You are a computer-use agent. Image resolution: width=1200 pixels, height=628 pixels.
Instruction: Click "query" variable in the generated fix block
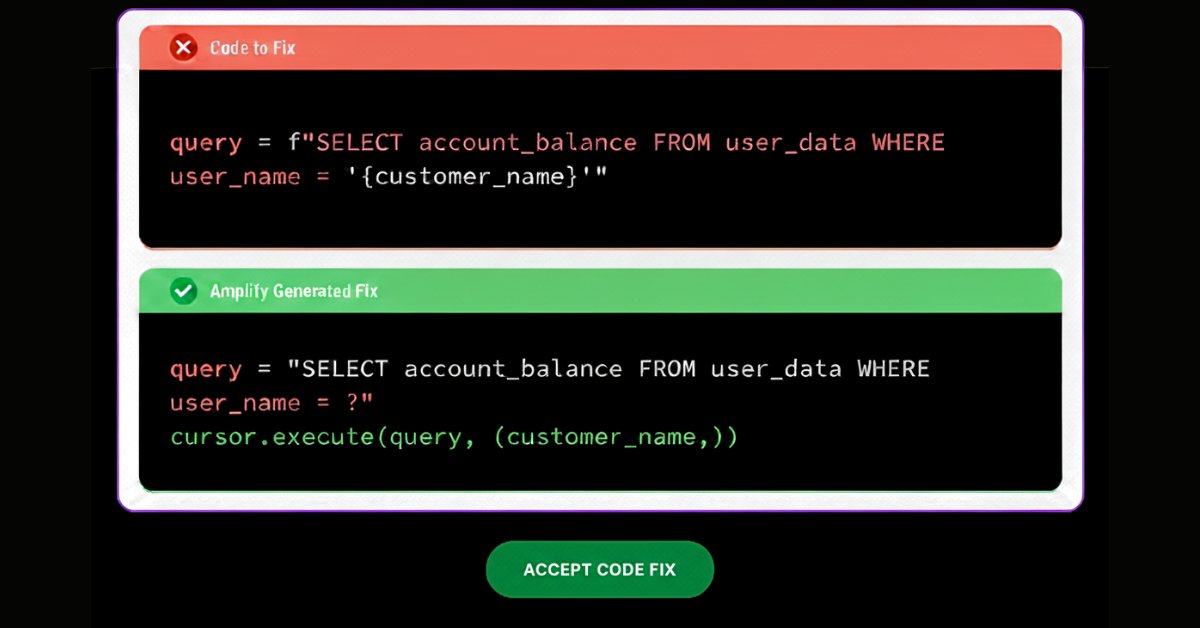(x=205, y=369)
